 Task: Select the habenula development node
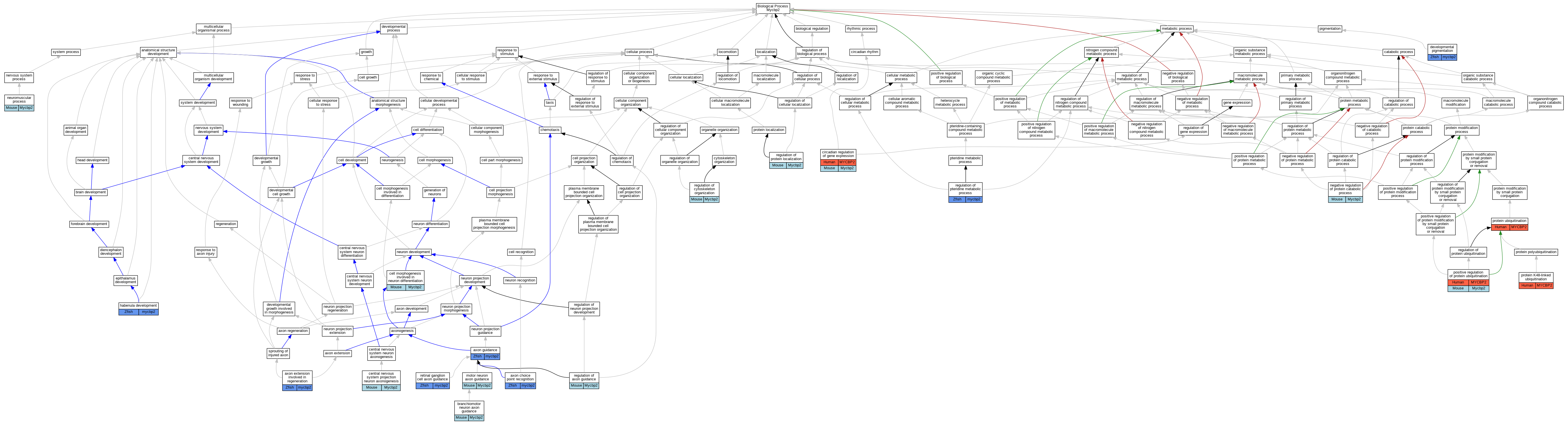pos(138,305)
